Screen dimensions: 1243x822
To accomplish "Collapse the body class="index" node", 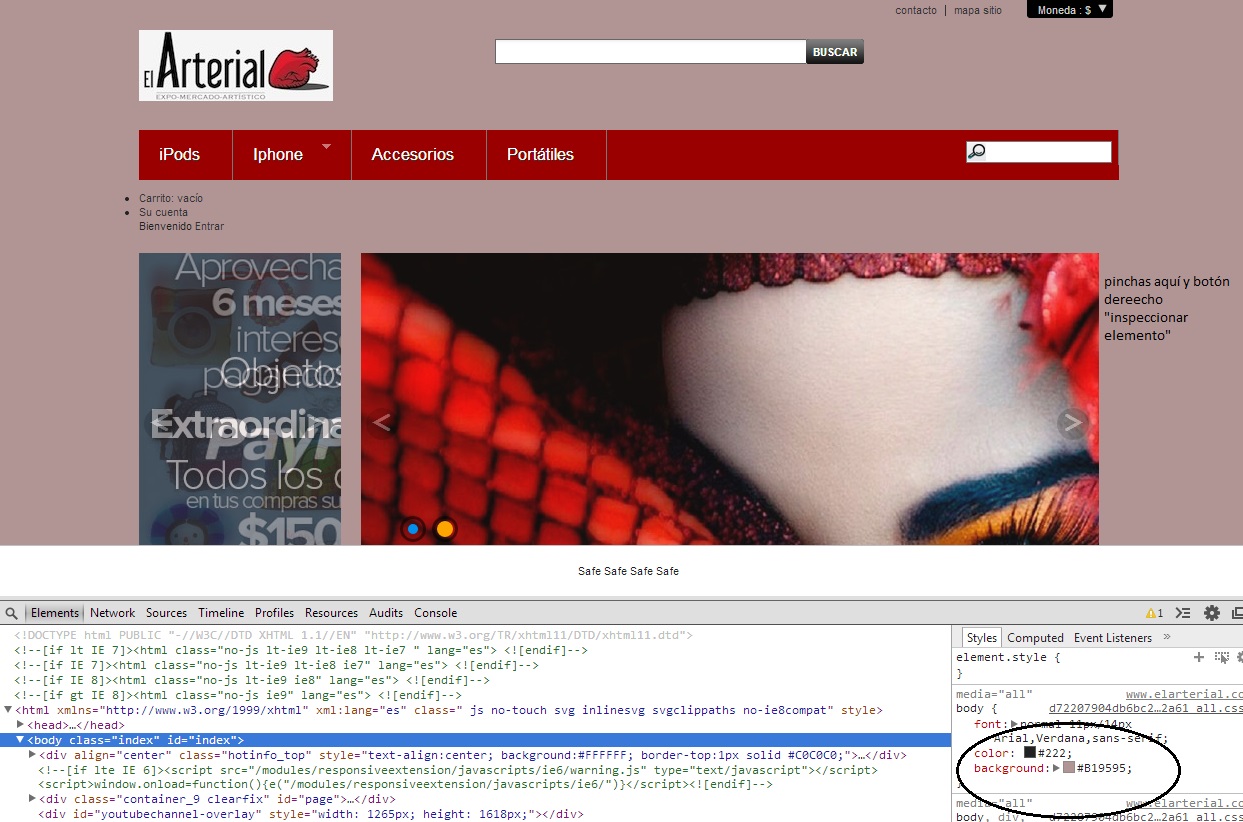I will pos(20,740).
